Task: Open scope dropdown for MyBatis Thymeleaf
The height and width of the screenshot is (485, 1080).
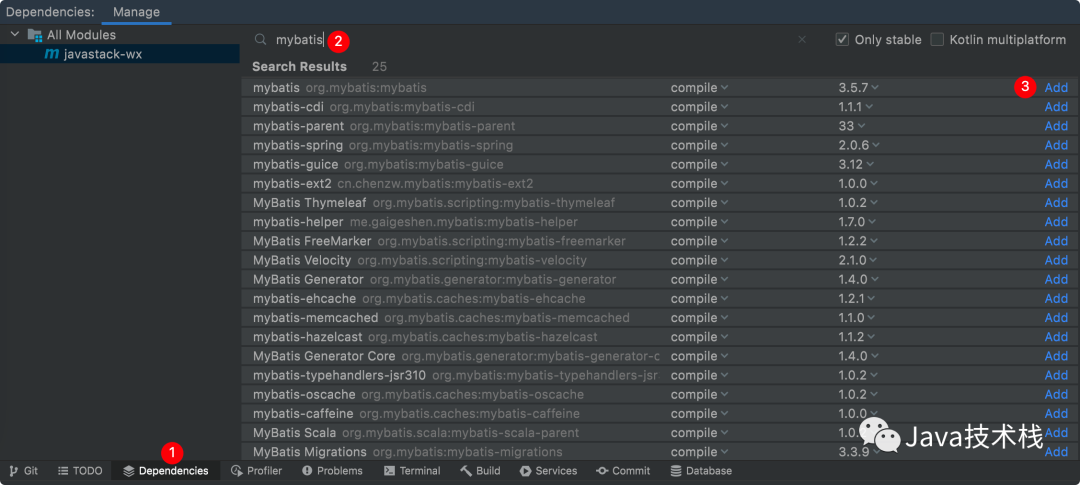Action: point(700,203)
